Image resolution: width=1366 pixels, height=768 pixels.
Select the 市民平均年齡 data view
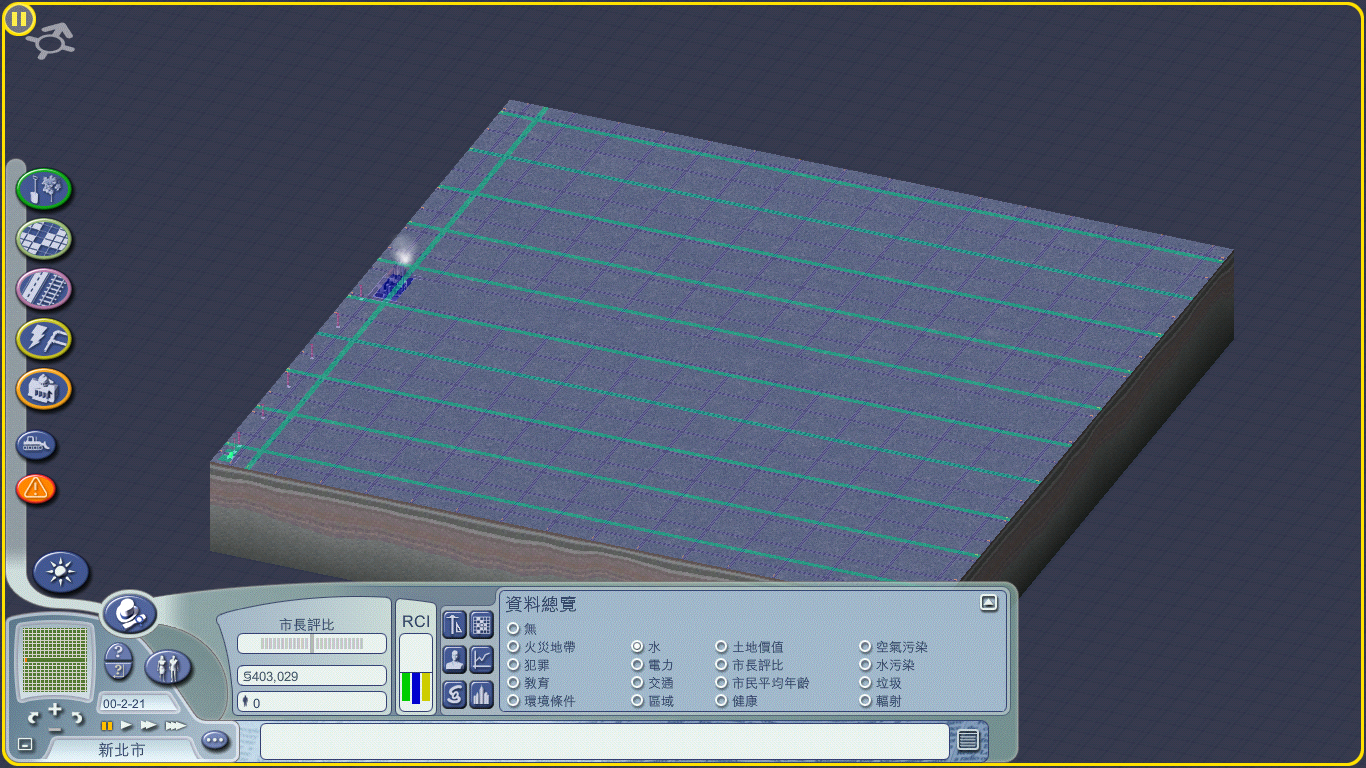721,683
